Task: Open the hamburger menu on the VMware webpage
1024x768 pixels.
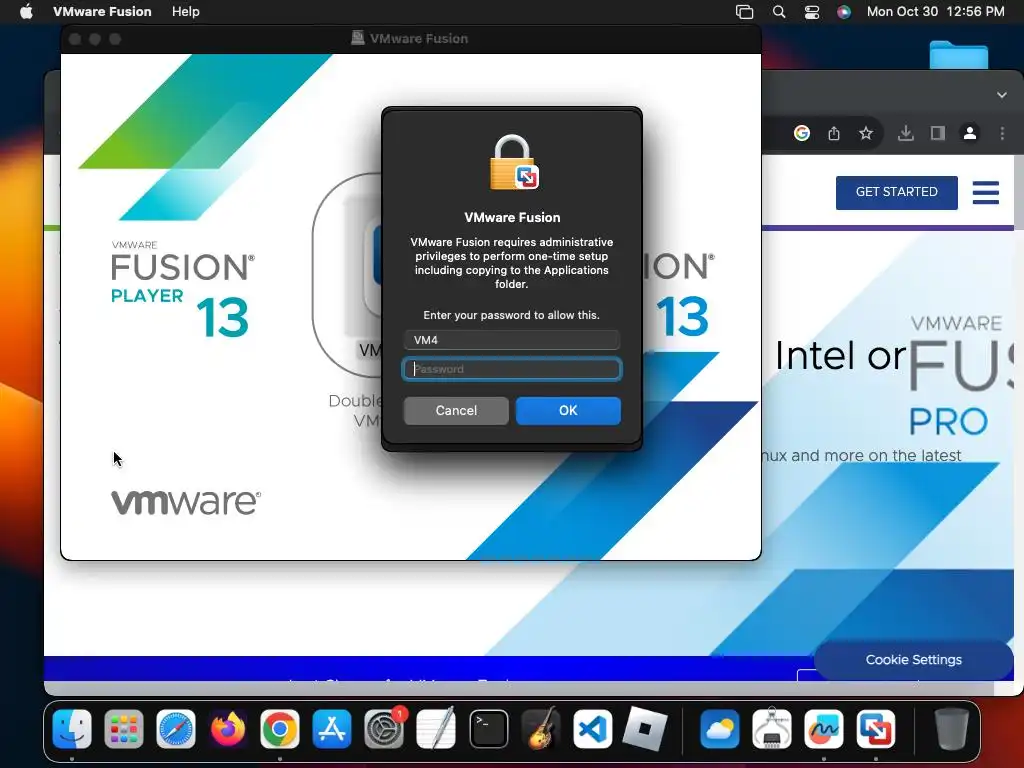Action: [985, 192]
